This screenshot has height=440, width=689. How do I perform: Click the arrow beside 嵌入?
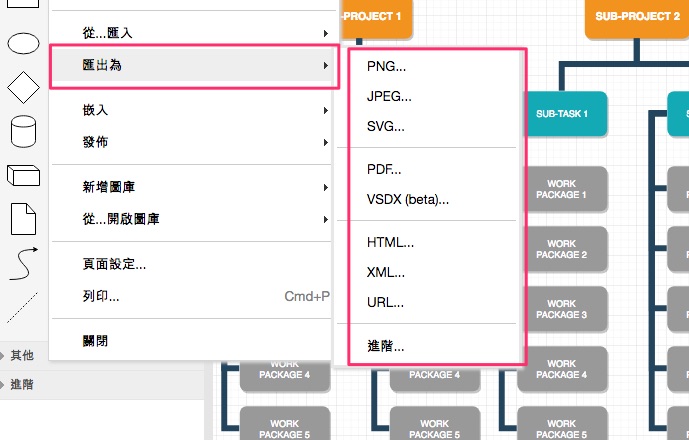326,110
